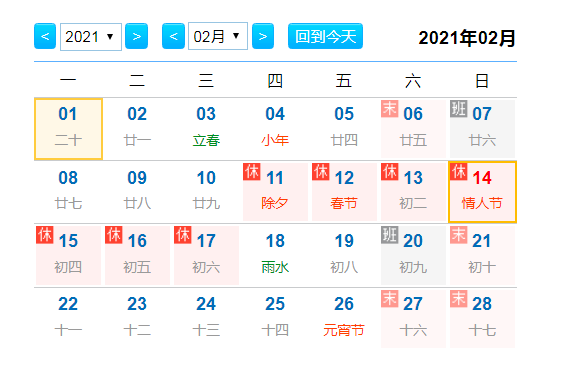Select February 03 立春
This screenshot has height=374, width=565.
(206, 129)
